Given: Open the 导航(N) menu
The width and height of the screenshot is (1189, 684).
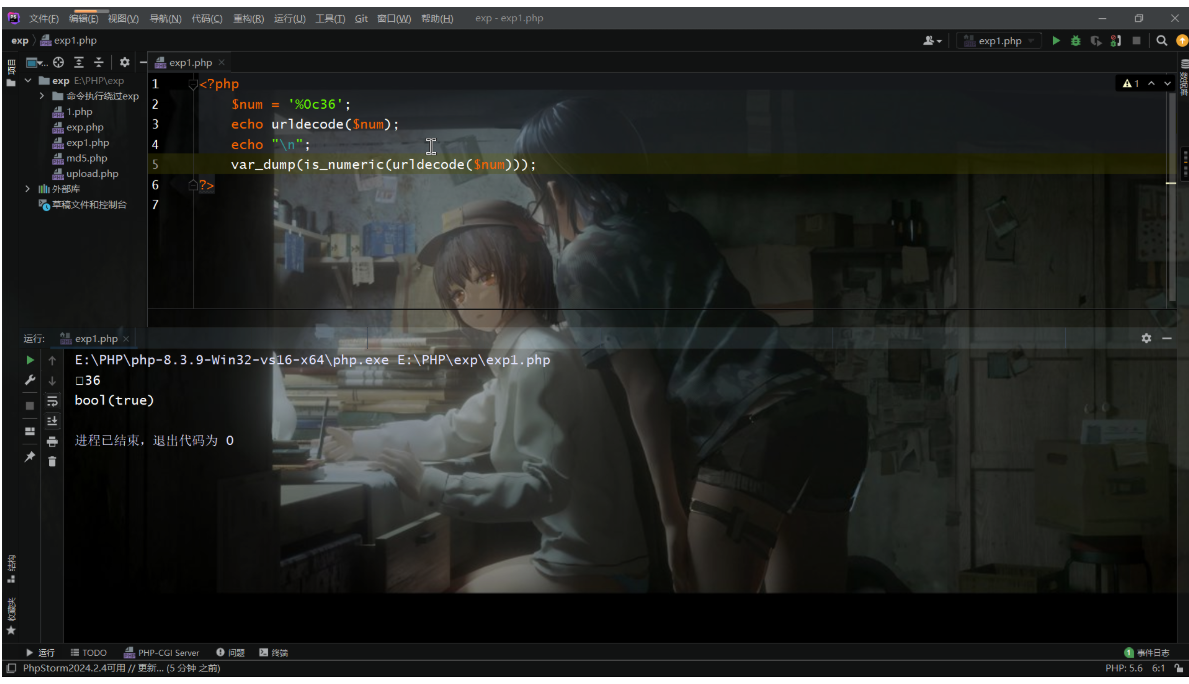Looking at the screenshot, I should click(x=165, y=18).
